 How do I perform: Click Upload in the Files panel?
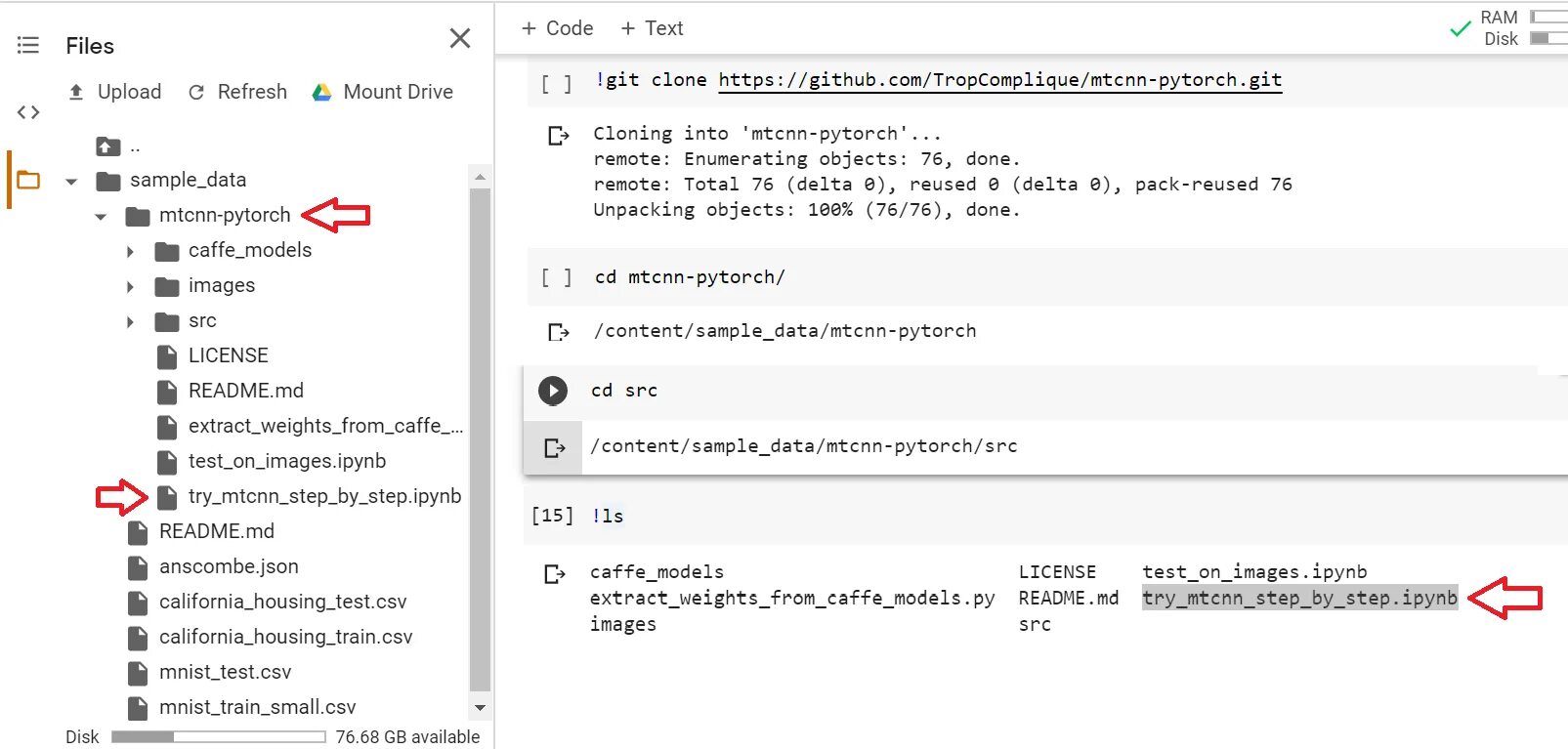[115, 92]
